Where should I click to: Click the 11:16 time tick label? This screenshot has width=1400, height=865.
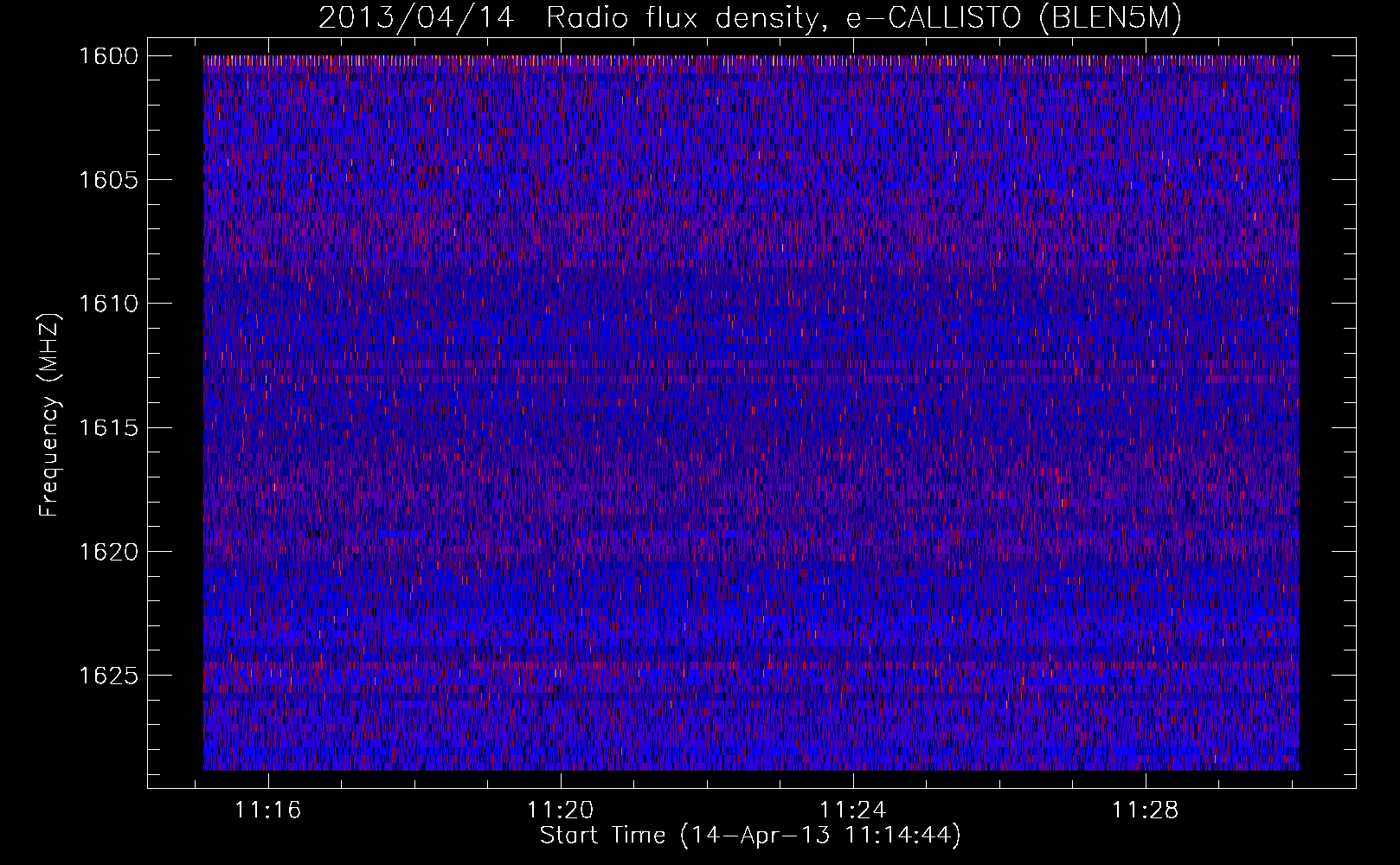[268, 811]
